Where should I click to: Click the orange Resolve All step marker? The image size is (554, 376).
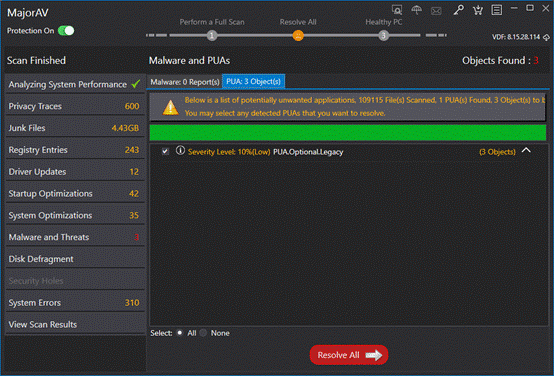[x=298, y=35]
